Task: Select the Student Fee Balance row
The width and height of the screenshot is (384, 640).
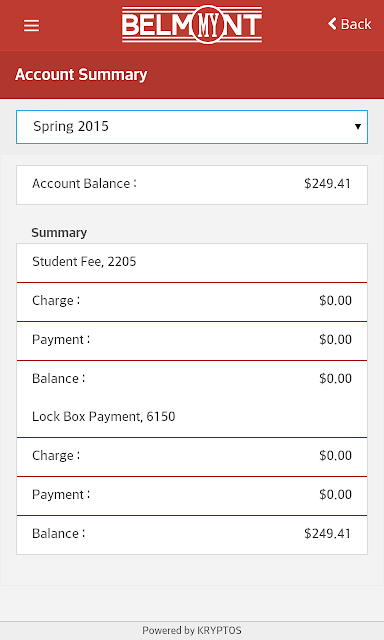Action: [x=192, y=379]
